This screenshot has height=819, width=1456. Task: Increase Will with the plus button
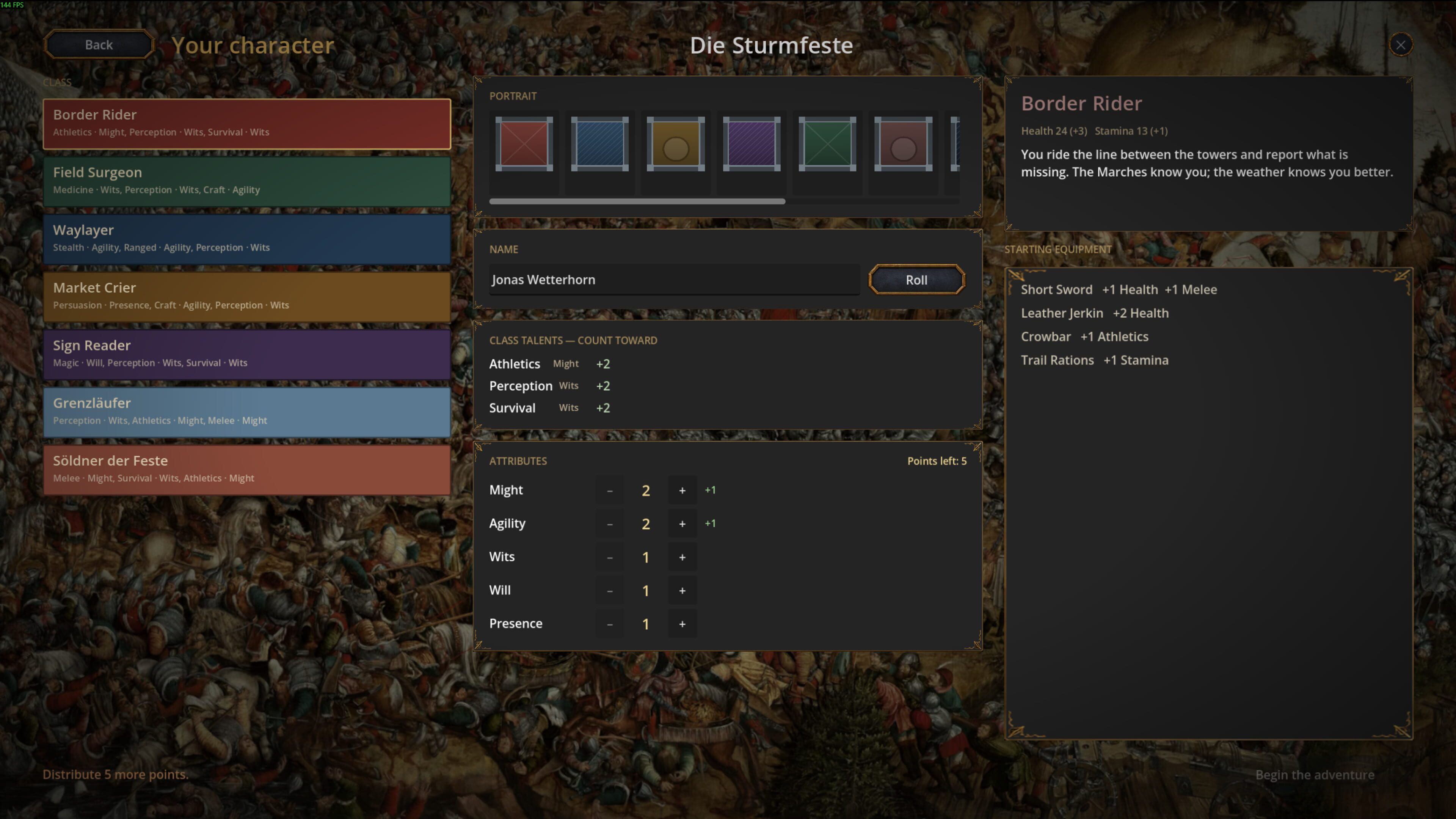682,591
